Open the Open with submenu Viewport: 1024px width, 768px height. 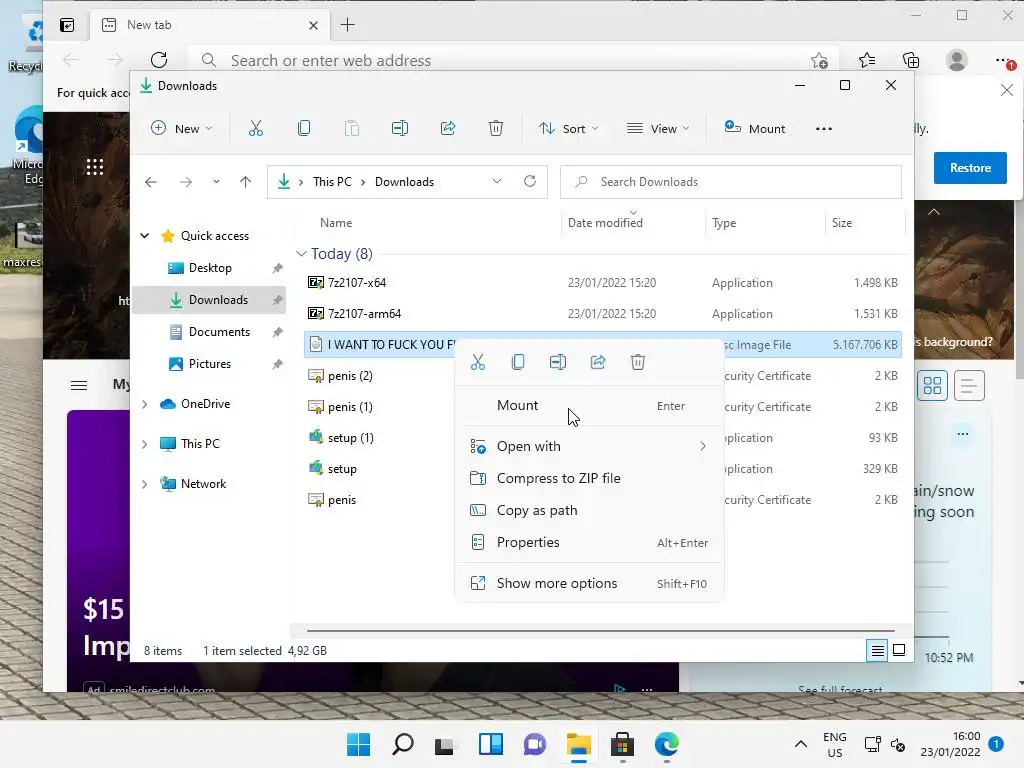589,446
